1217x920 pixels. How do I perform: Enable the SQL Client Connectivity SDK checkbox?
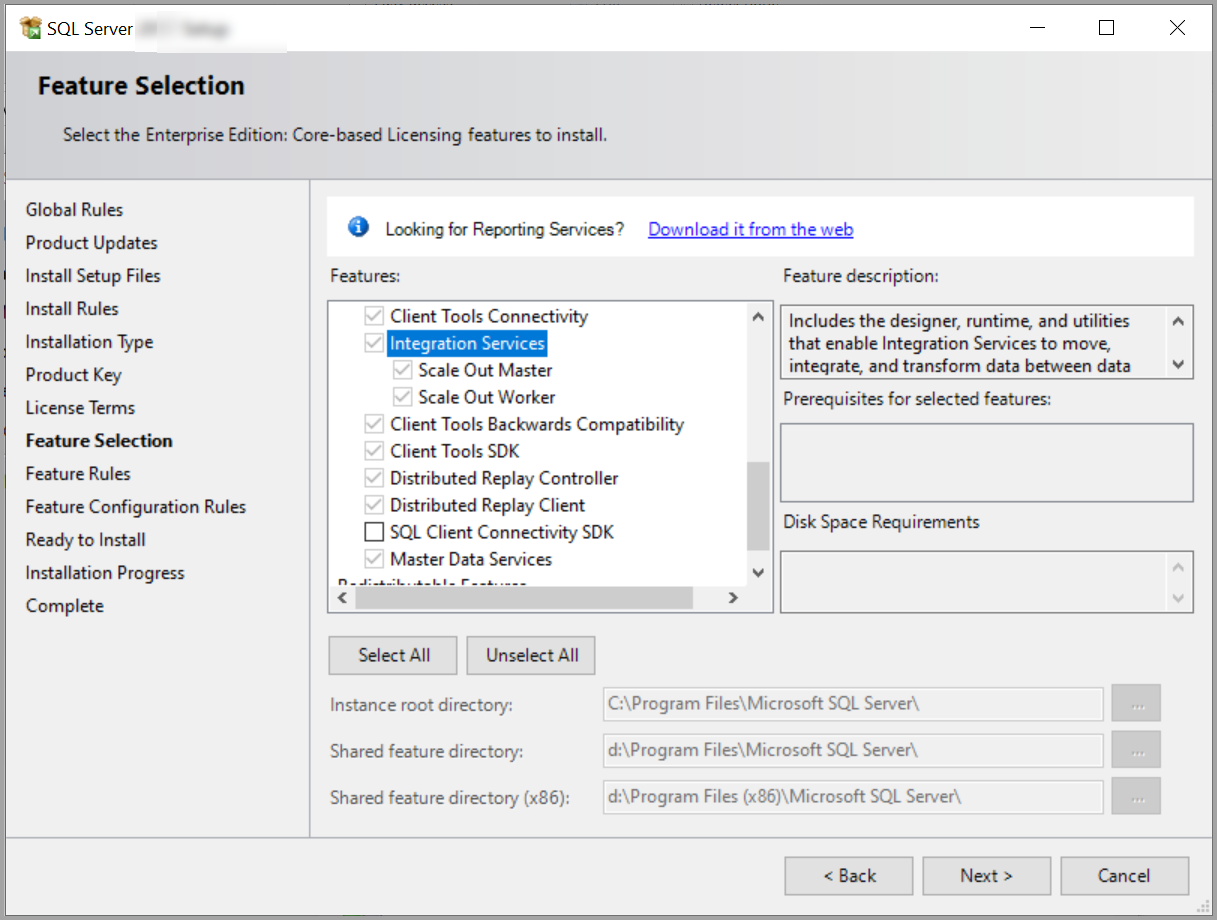point(374,531)
